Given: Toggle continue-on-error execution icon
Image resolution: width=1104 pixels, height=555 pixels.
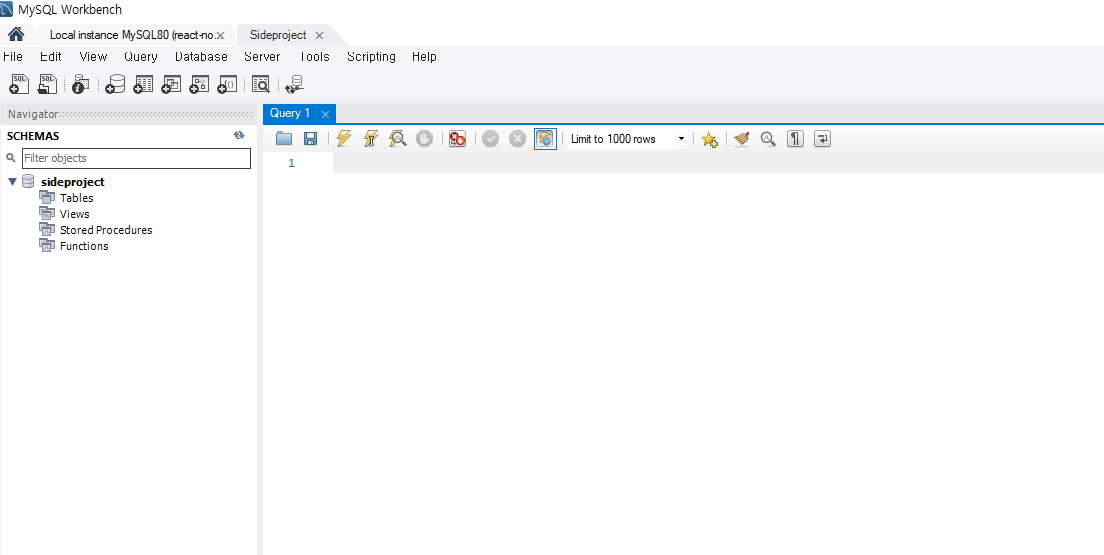Looking at the screenshot, I should [458, 139].
